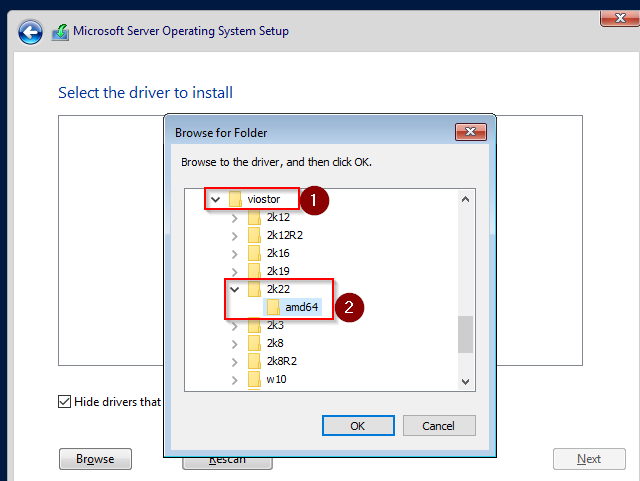Collapse the 2k22 tree node
This screenshot has height=481, width=640.
234,289
